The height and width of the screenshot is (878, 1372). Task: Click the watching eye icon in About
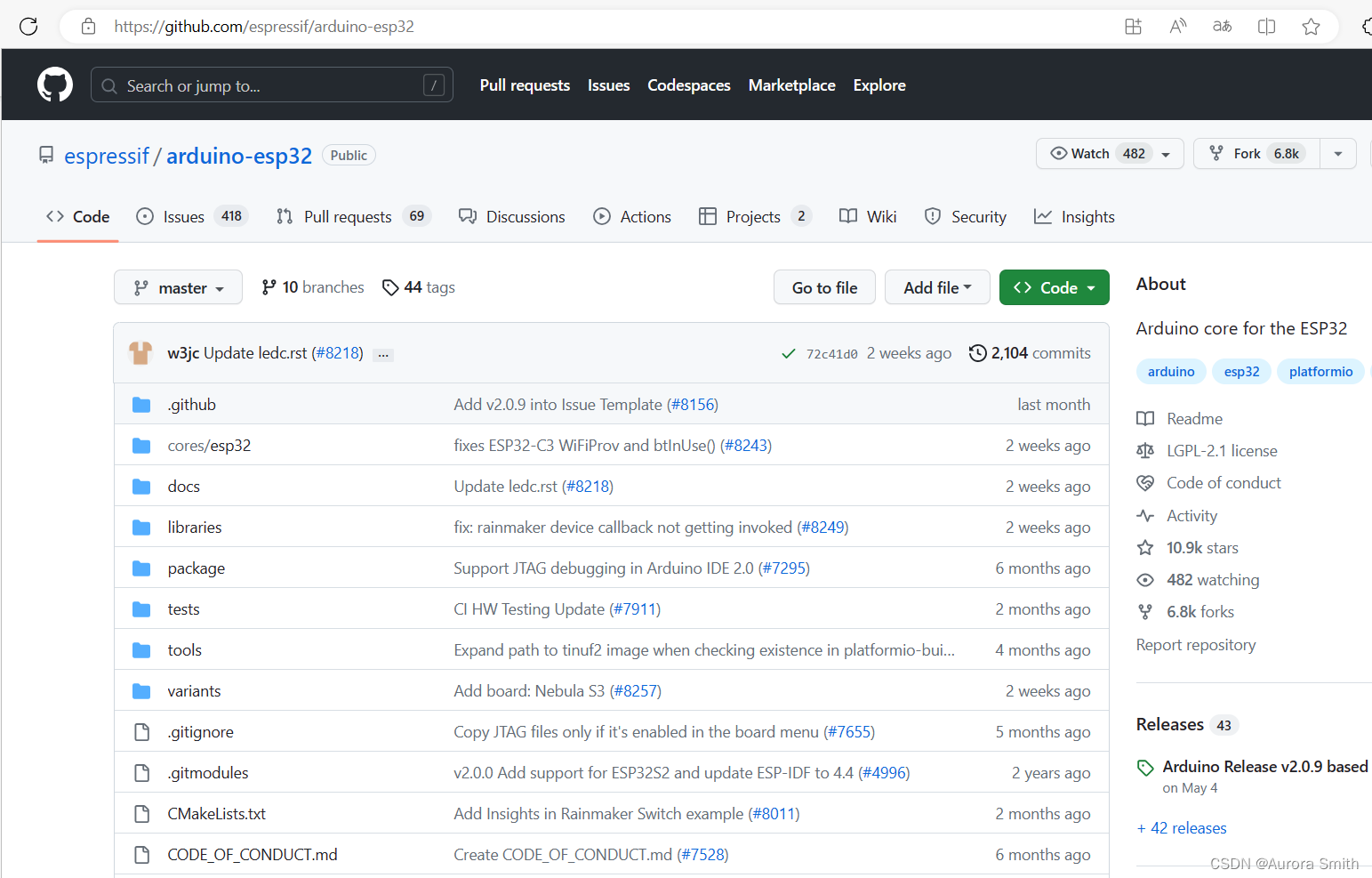click(1145, 580)
